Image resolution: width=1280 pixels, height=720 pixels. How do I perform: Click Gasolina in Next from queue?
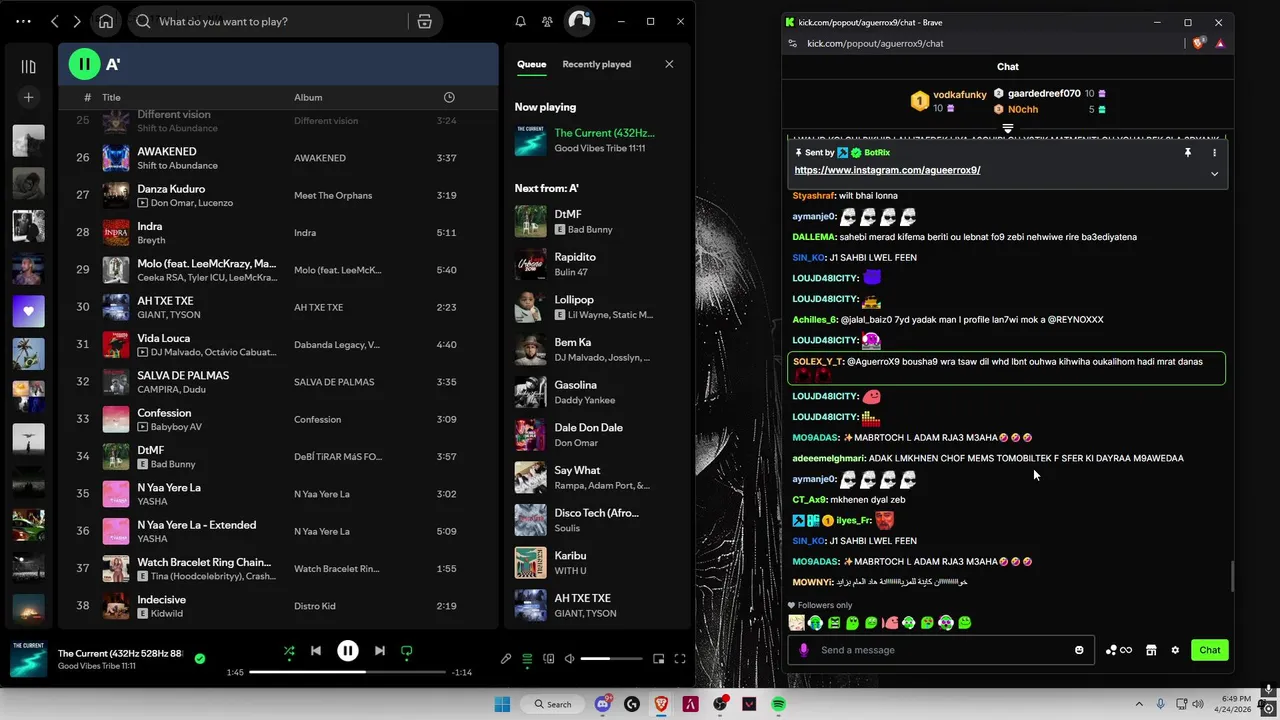click(596, 392)
